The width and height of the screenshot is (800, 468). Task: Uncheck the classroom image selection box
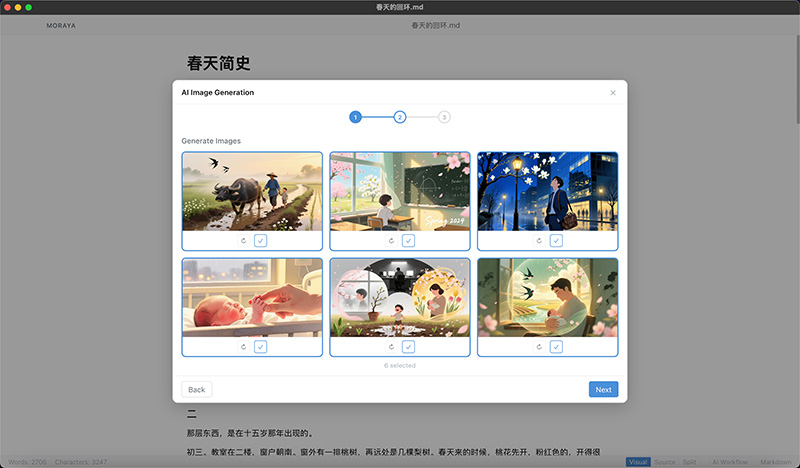408,240
